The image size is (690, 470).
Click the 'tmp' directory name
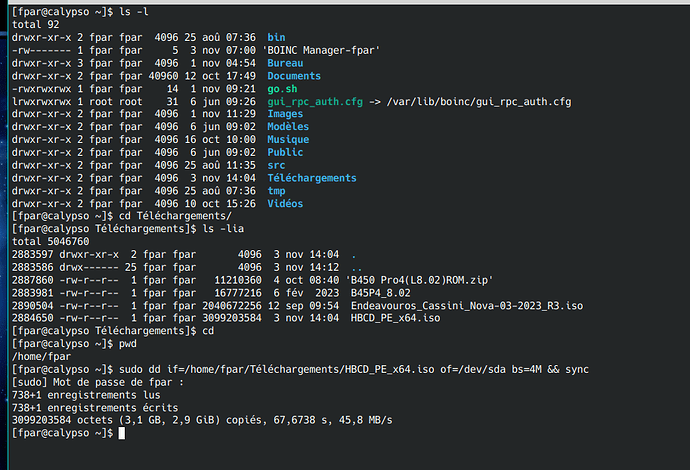[276, 191]
